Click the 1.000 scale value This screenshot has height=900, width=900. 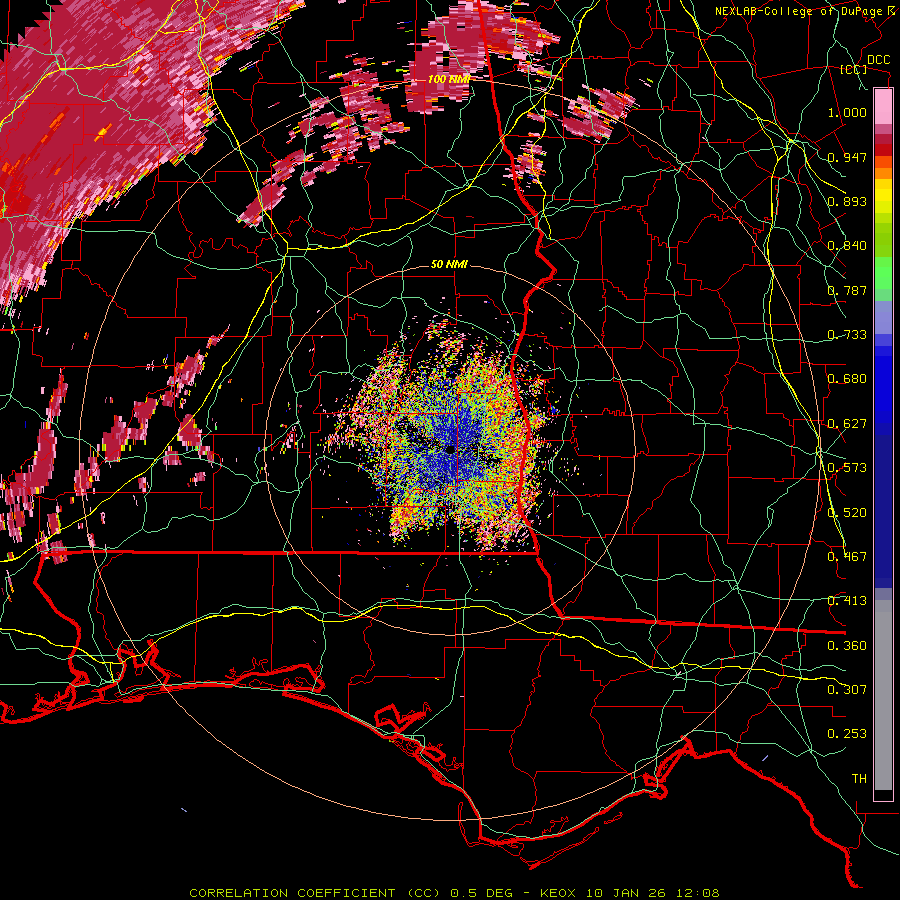point(847,112)
